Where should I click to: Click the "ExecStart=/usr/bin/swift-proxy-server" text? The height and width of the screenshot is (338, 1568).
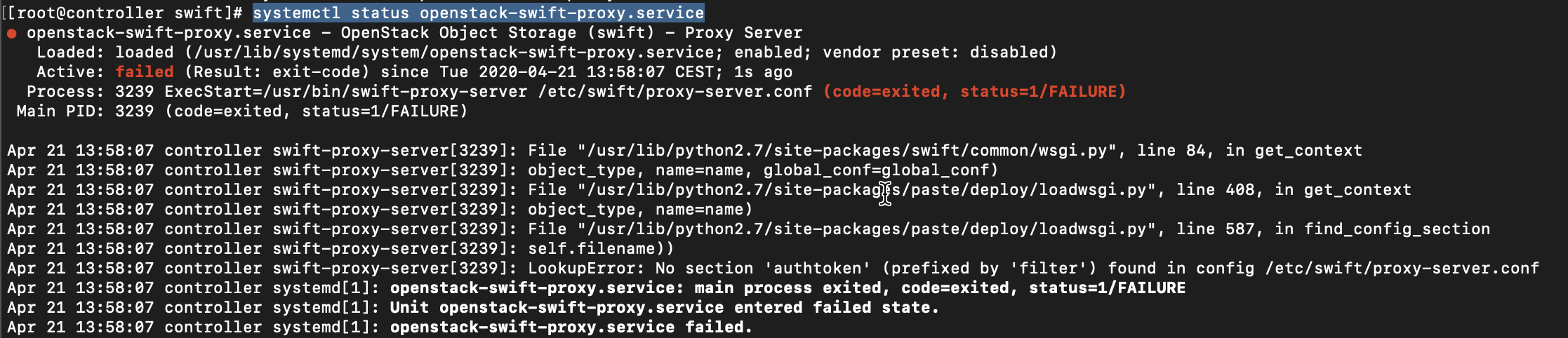345,92
